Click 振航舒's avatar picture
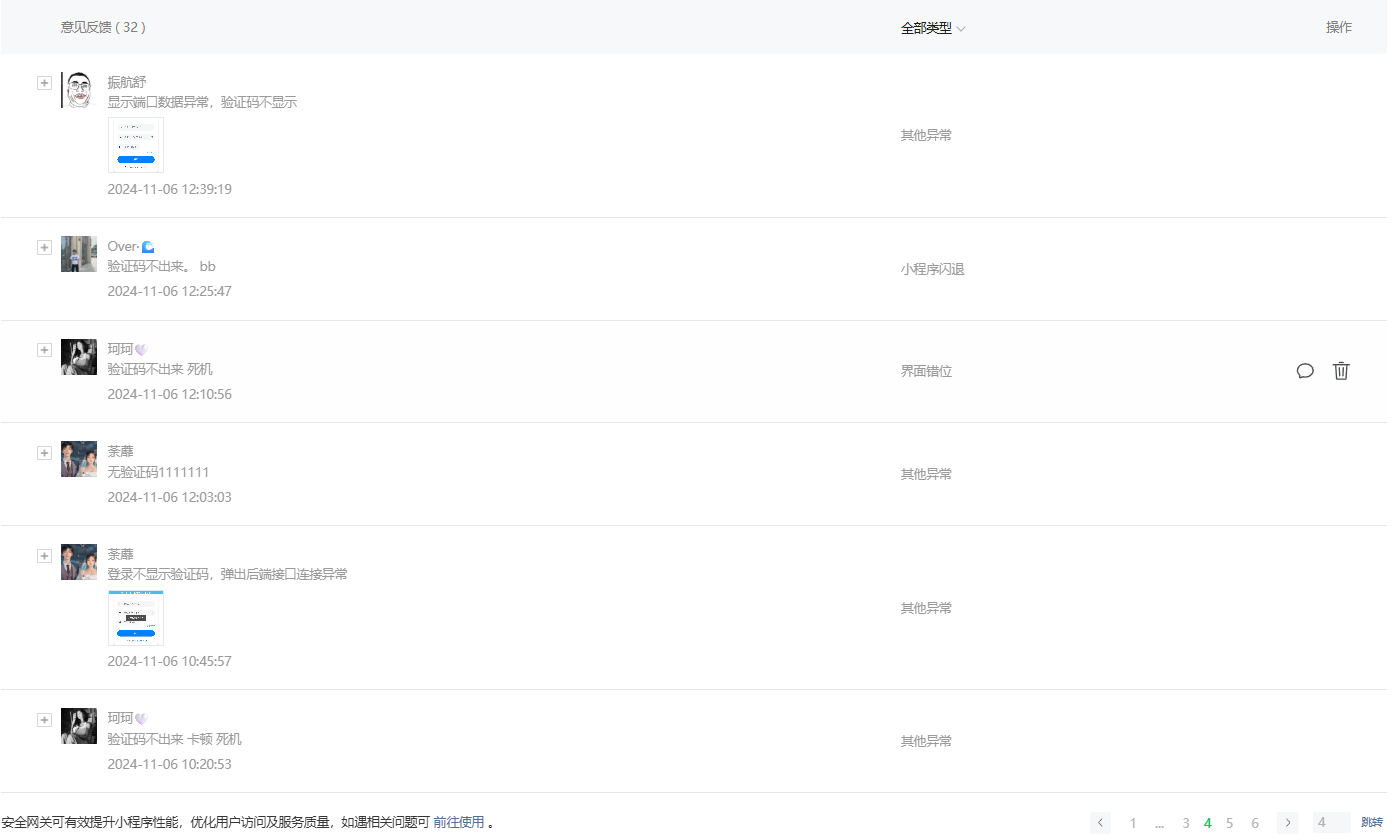This screenshot has height=839, width=1396. tap(79, 90)
